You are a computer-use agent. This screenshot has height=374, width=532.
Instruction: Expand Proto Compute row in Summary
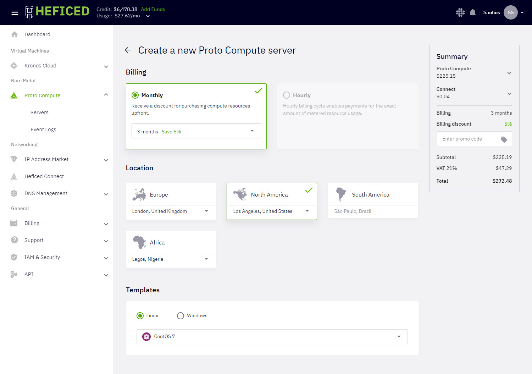click(x=509, y=73)
